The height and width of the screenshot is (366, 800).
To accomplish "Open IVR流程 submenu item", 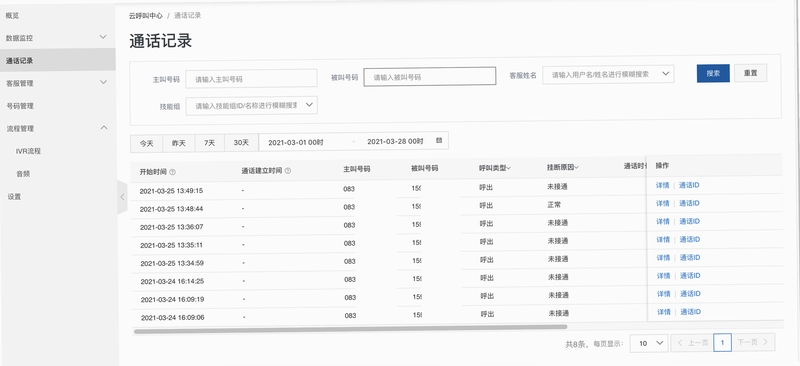I will (x=28, y=151).
